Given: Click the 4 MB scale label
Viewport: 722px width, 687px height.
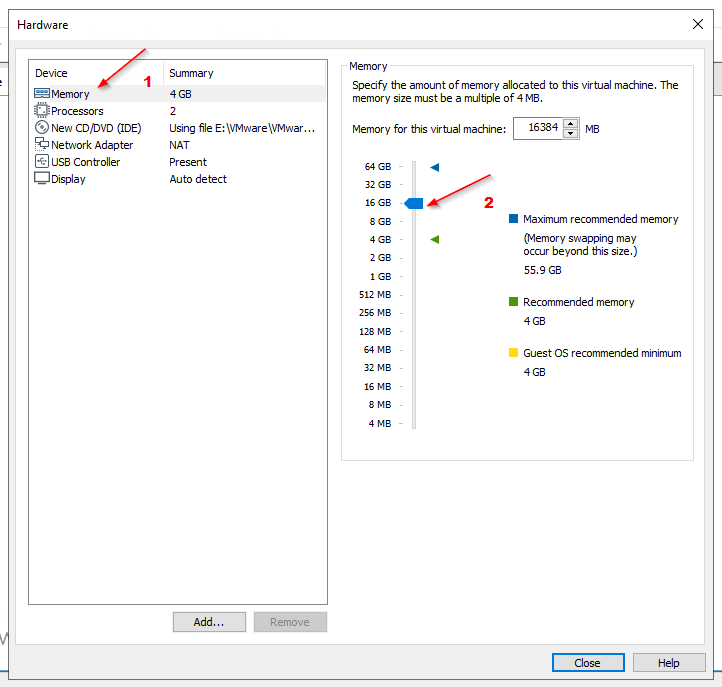Looking at the screenshot, I should (380, 423).
